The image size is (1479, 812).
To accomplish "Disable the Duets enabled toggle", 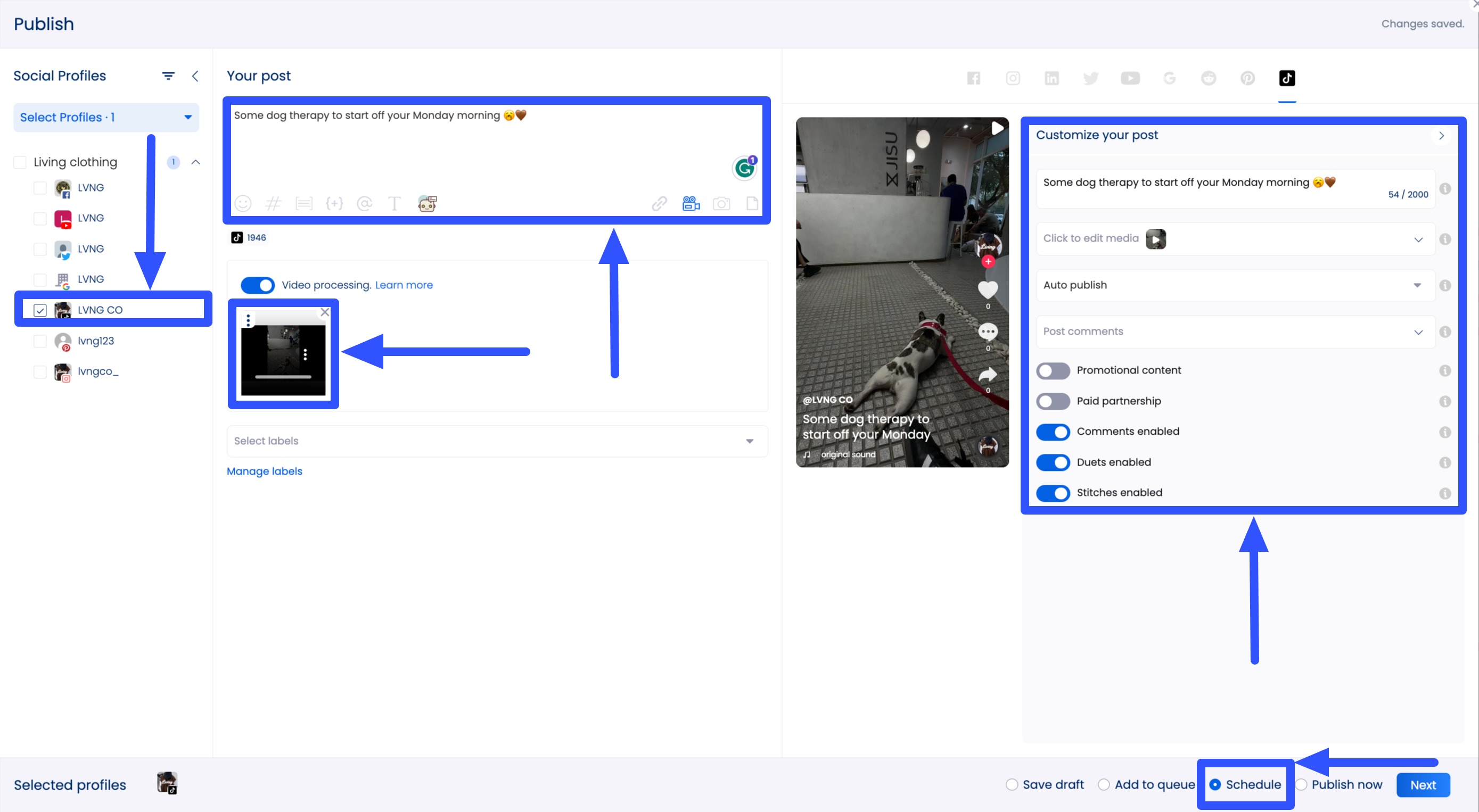I will 1053,462.
